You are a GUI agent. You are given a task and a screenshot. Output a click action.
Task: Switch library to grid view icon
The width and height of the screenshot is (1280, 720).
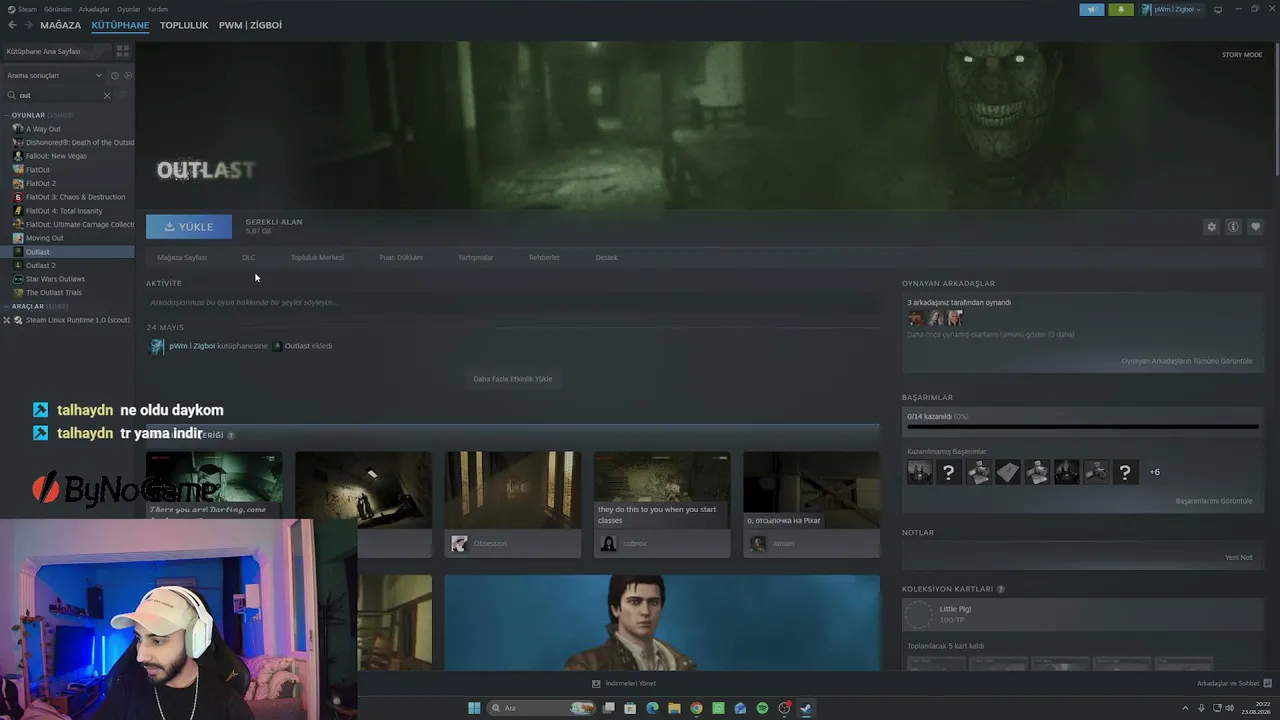122,50
